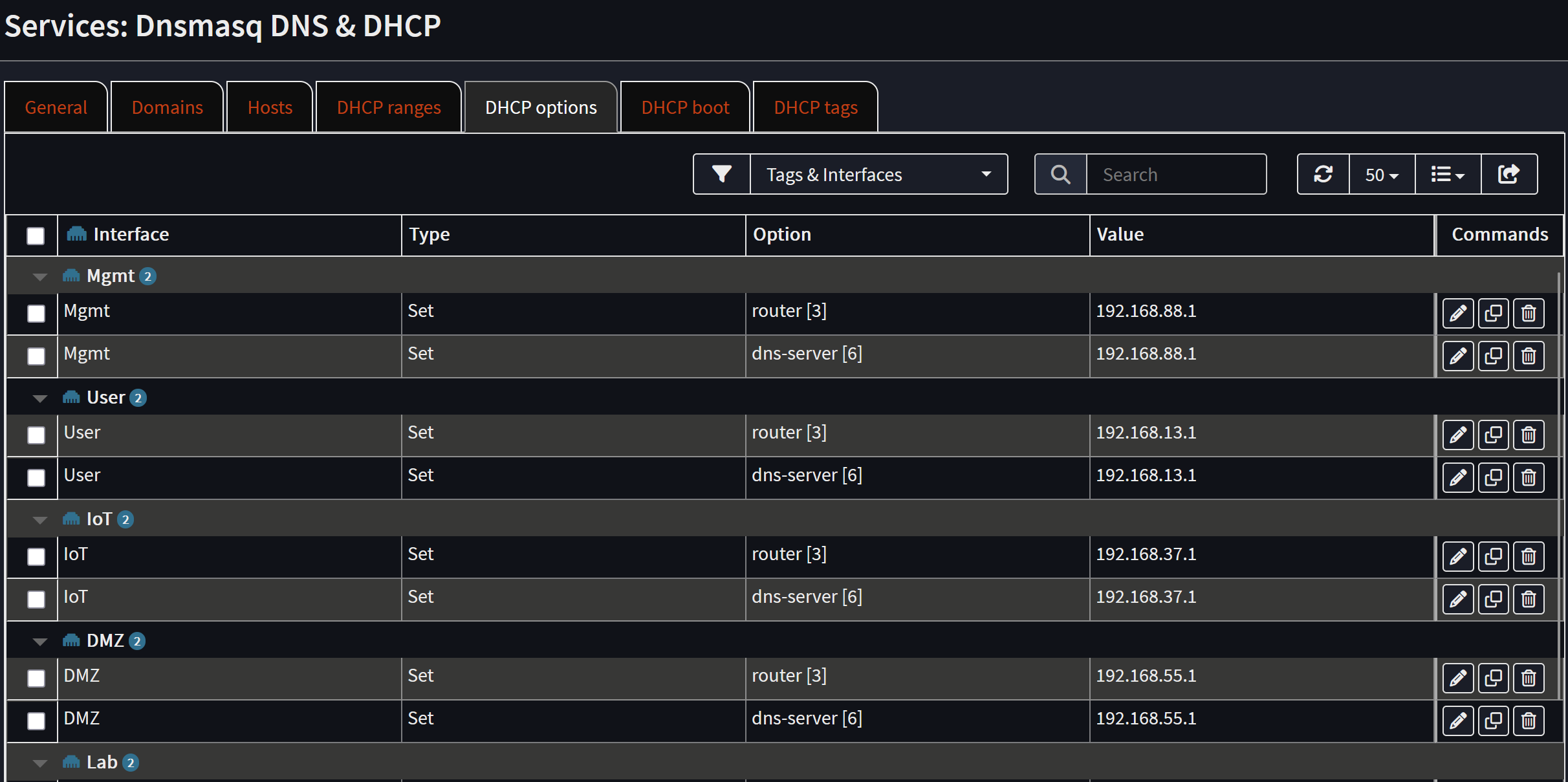Open the Tags & Interfaces dropdown
Image resolution: width=1568 pixels, height=782 pixels.
(878, 174)
